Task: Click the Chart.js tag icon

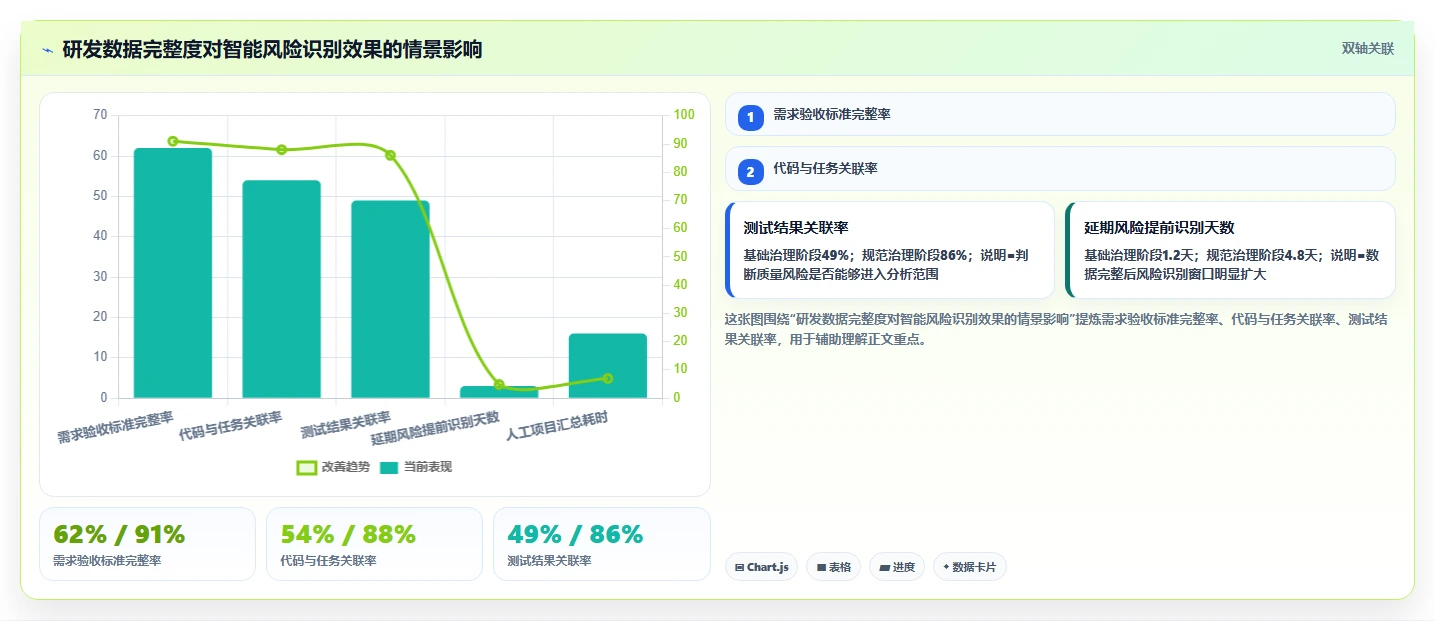Action: 739,567
